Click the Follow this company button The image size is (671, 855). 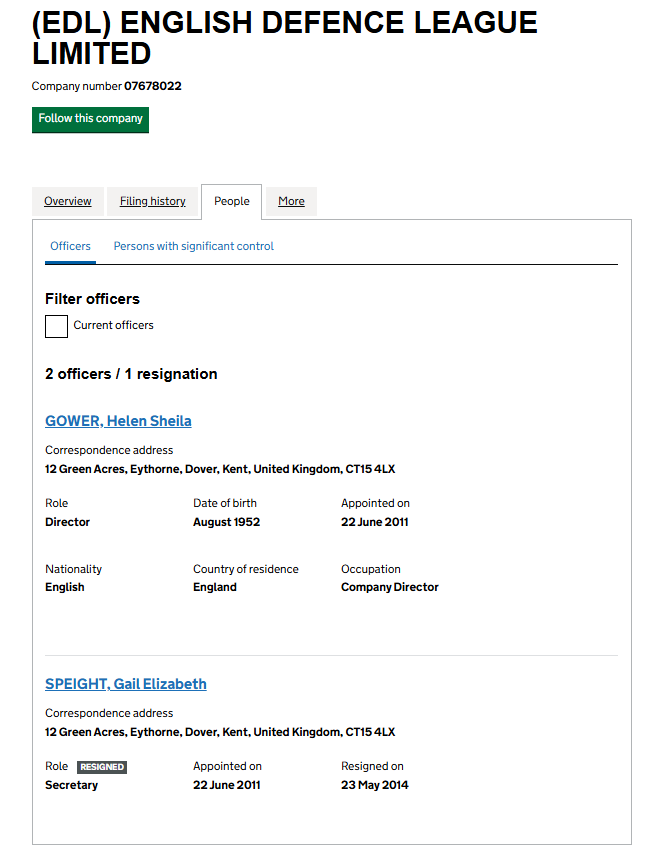point(90,119)
